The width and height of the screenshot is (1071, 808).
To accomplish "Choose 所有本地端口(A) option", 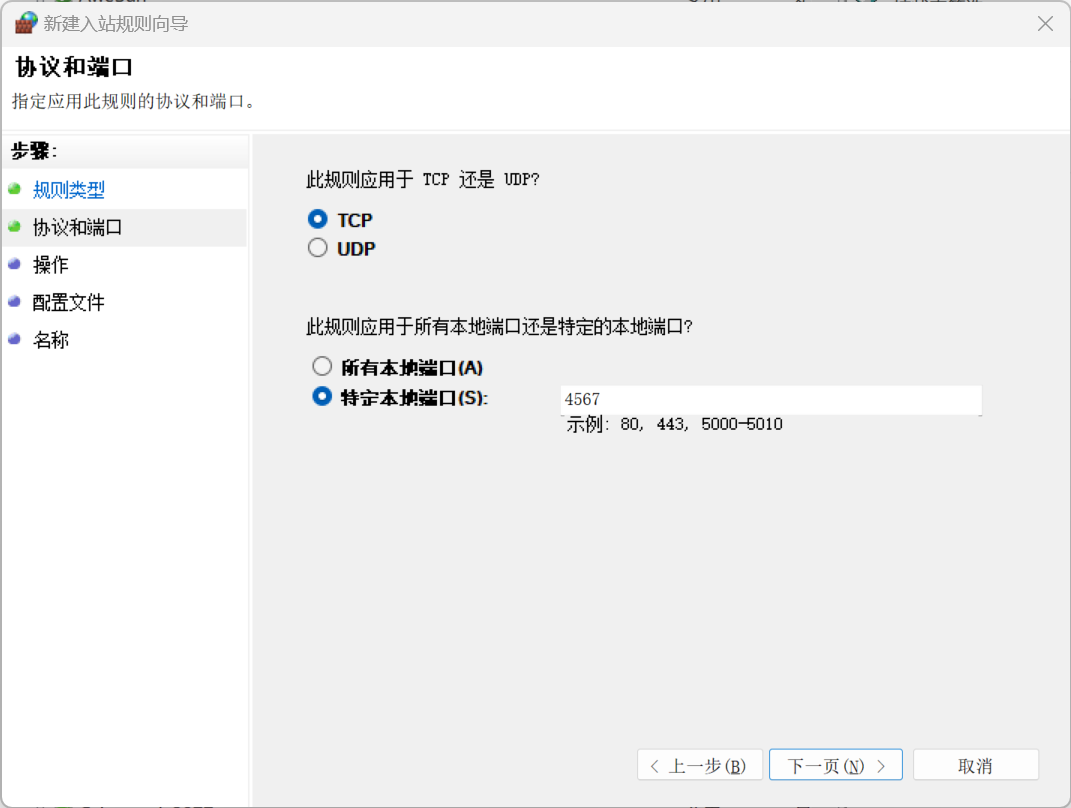I will [x=322, y=366].
